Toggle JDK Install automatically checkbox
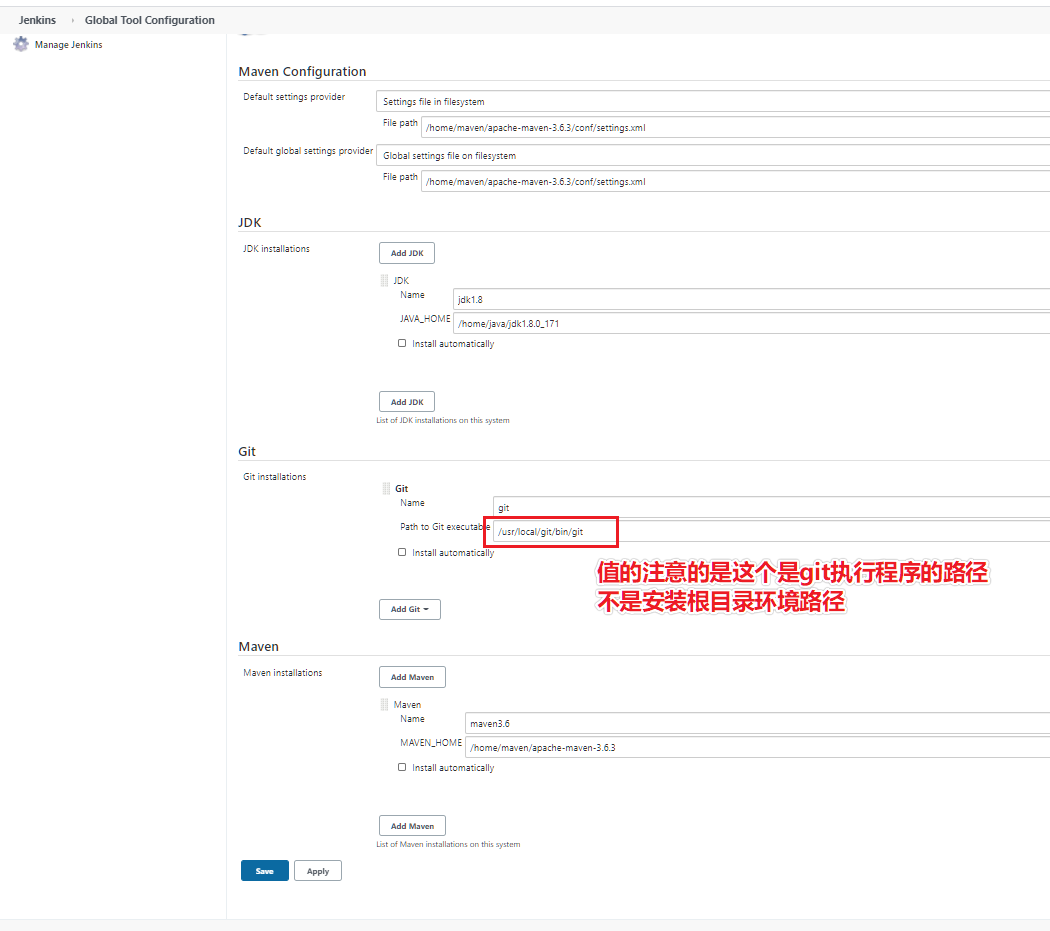The width and height of the screenshot is (1050, 931). pyautogui.click(x=402, y=343)
